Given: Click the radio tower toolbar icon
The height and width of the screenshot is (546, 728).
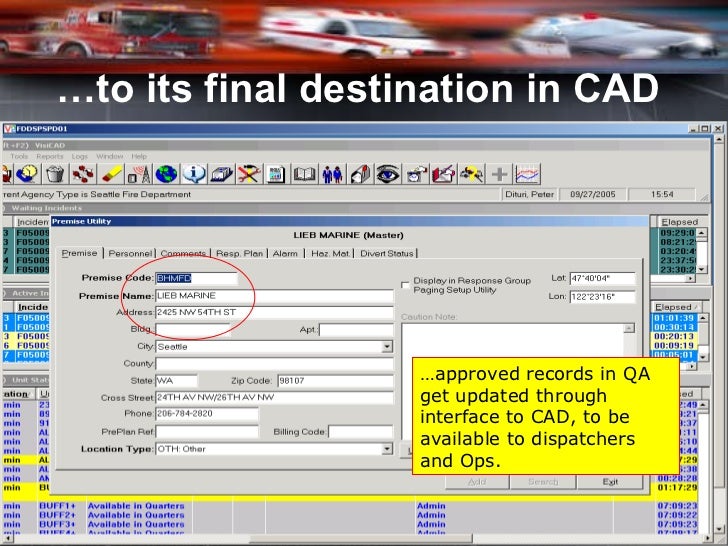Looking at the screenshot, I should coord(139,174).
